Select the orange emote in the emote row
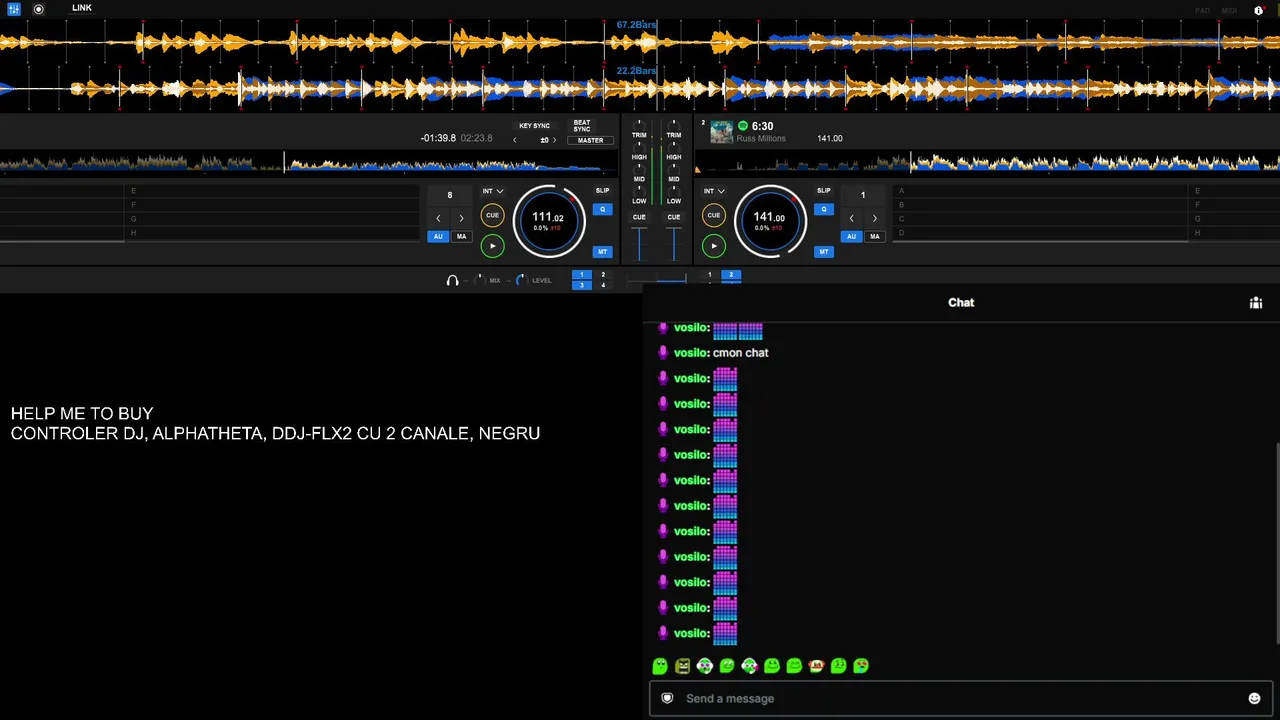The width and height of the screenshot is (1280, 720). click(x=816, y=666)
